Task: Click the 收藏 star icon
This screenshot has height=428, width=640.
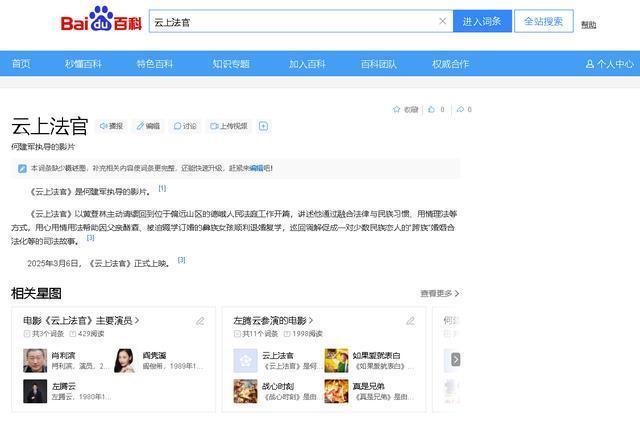Action: click(396, 109)
